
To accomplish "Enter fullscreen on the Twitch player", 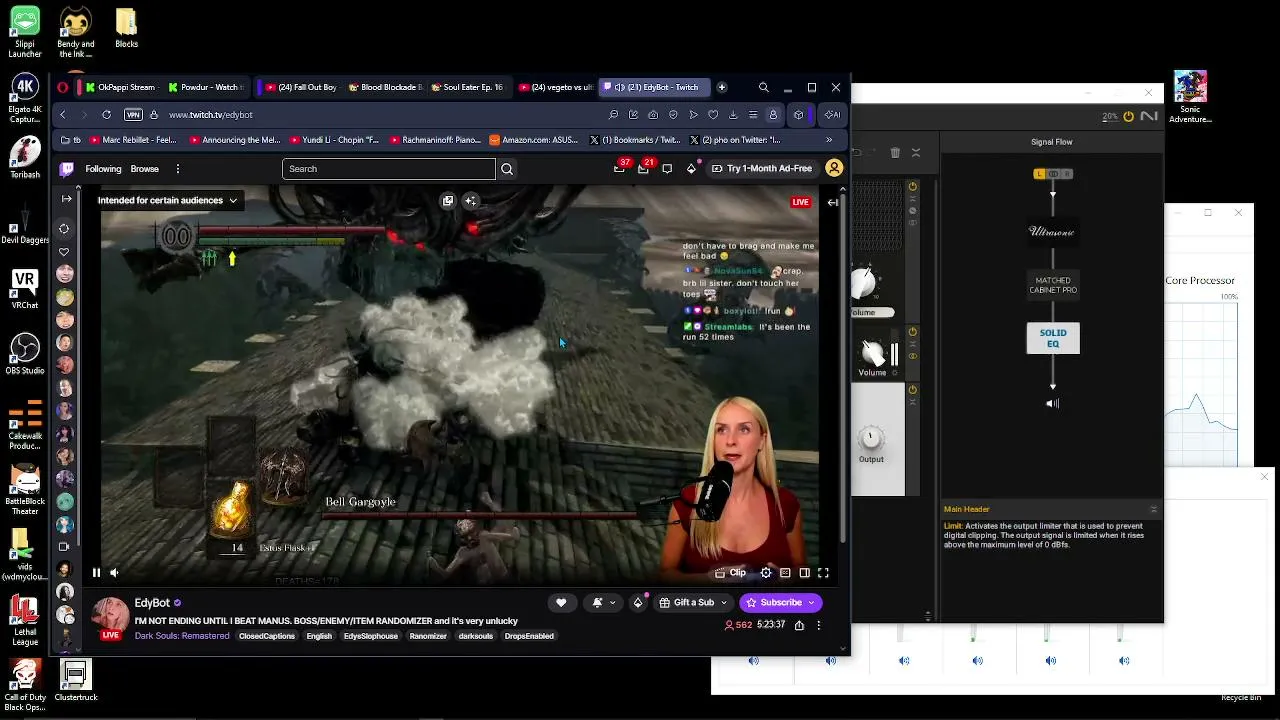I will click(x=823, y=573).
